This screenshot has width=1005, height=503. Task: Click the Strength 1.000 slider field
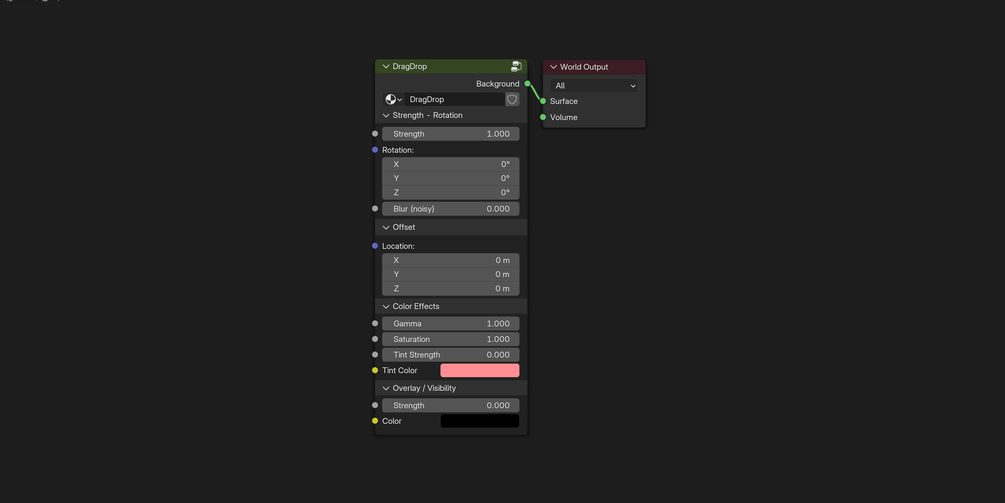tap(451, 134)
